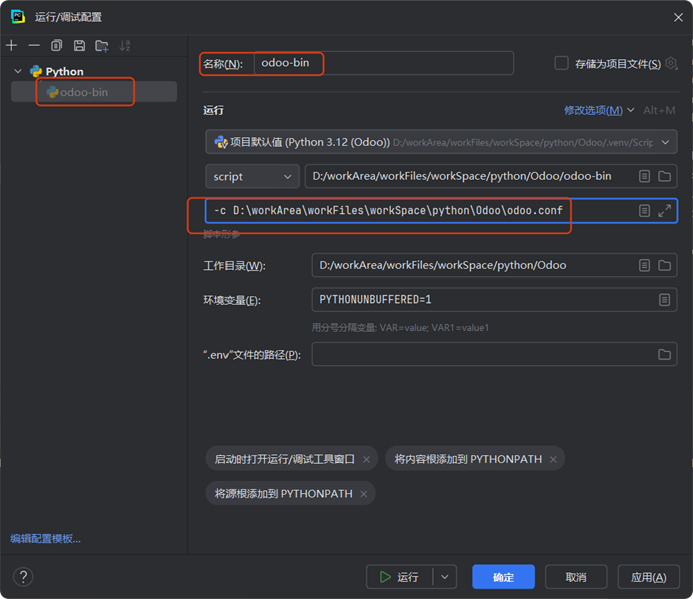This screenshot has width=693, height=599.
Task: Open the Run button dropdown arrow
Action: (445, 576)
